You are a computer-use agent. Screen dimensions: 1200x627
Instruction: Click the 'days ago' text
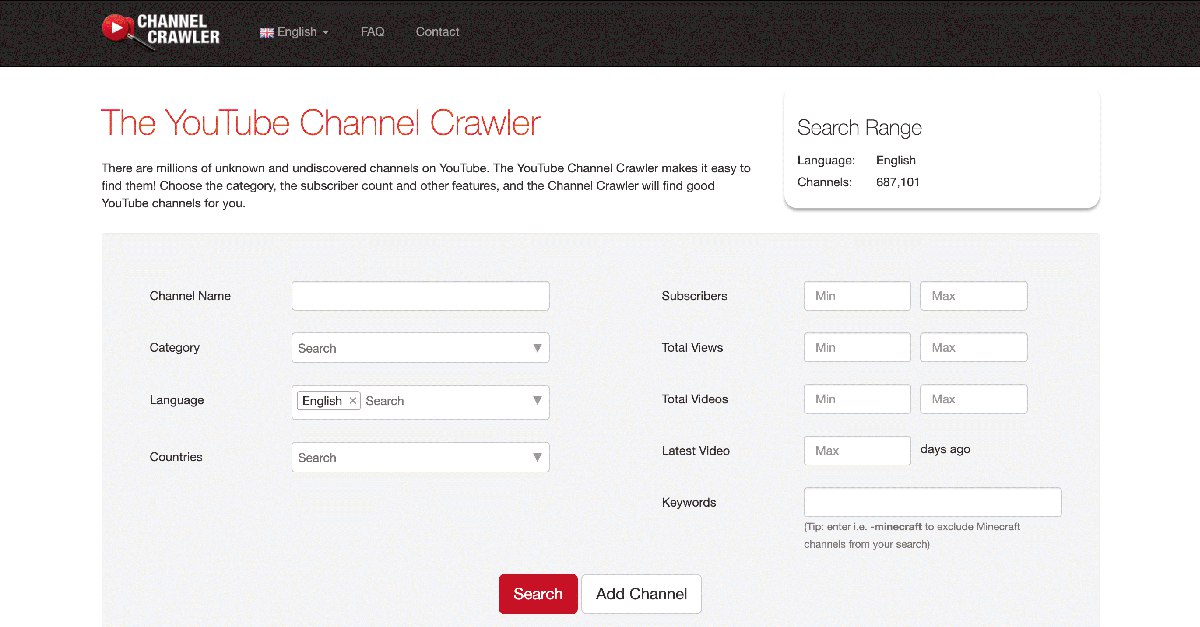click(945, 450)
